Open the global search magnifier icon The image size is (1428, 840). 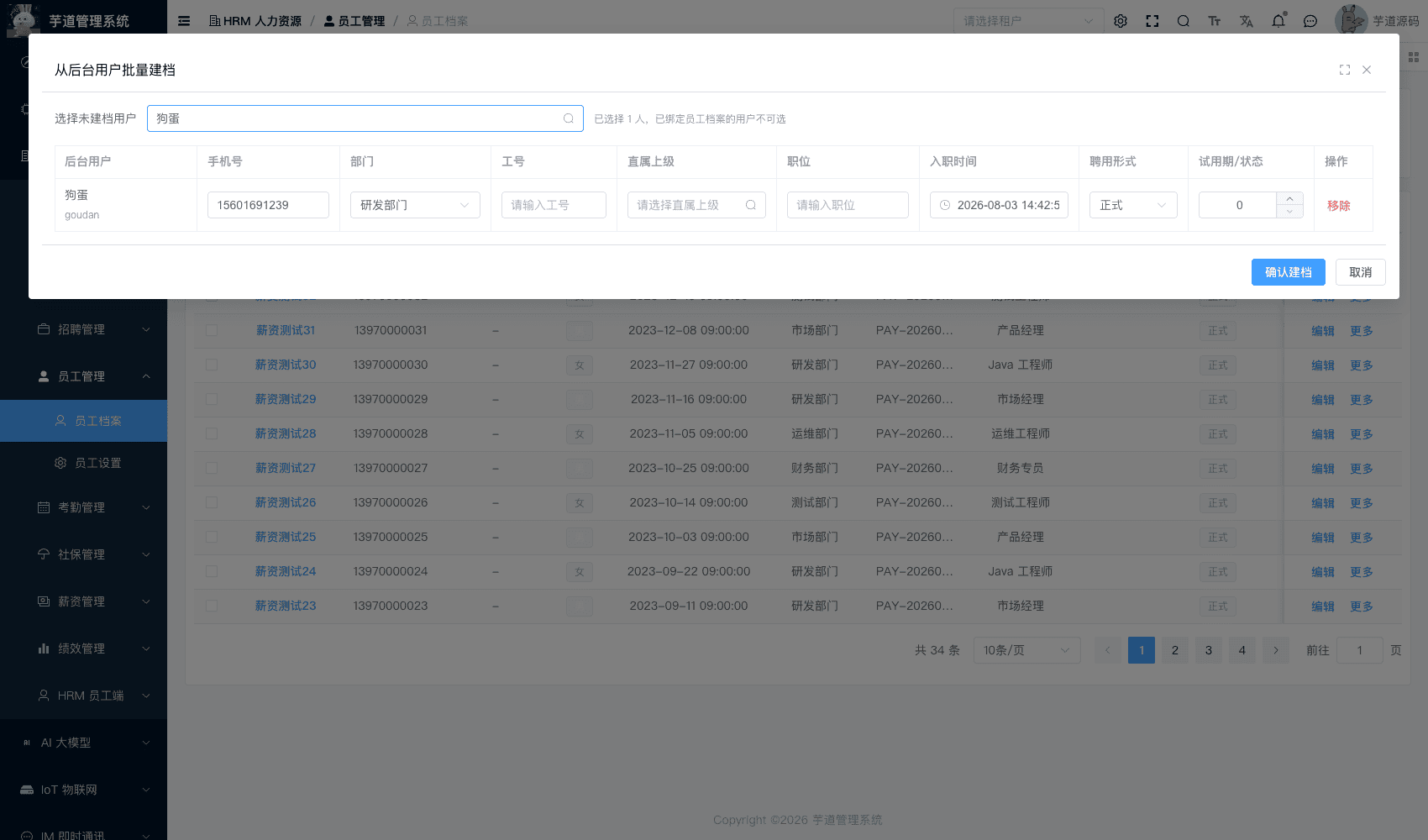1184,21
